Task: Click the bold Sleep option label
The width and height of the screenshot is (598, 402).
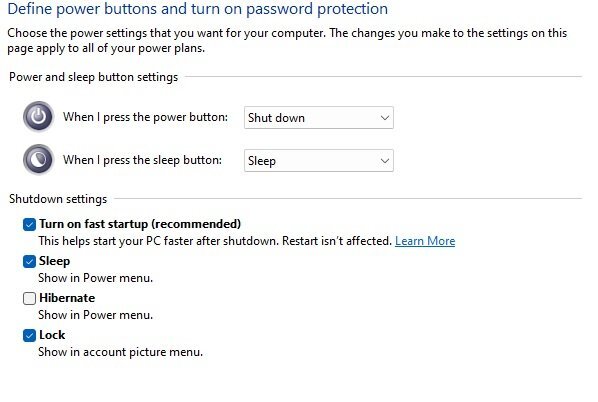Action: (55, 261)
